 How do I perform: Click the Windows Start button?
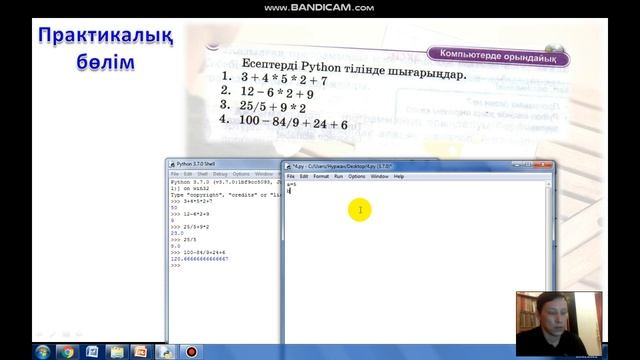[42, 351]
